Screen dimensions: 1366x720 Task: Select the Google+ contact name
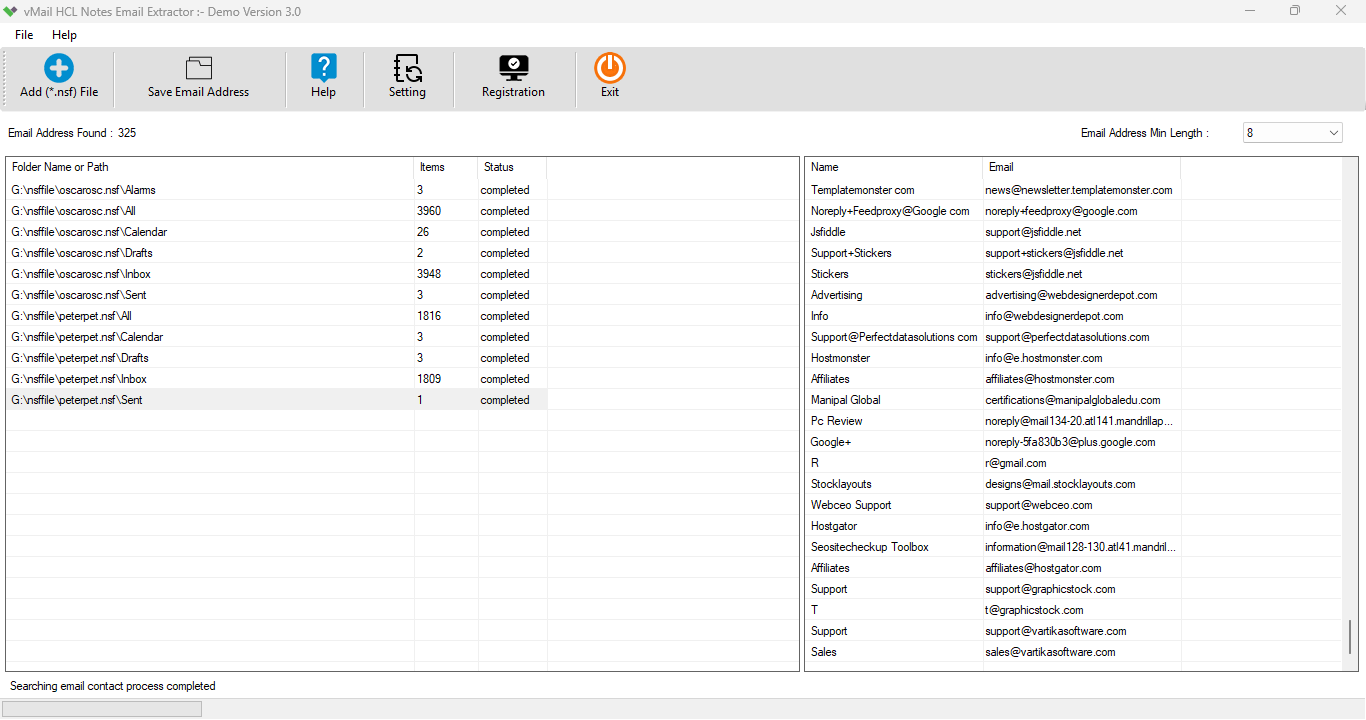[x=831, y=442]
